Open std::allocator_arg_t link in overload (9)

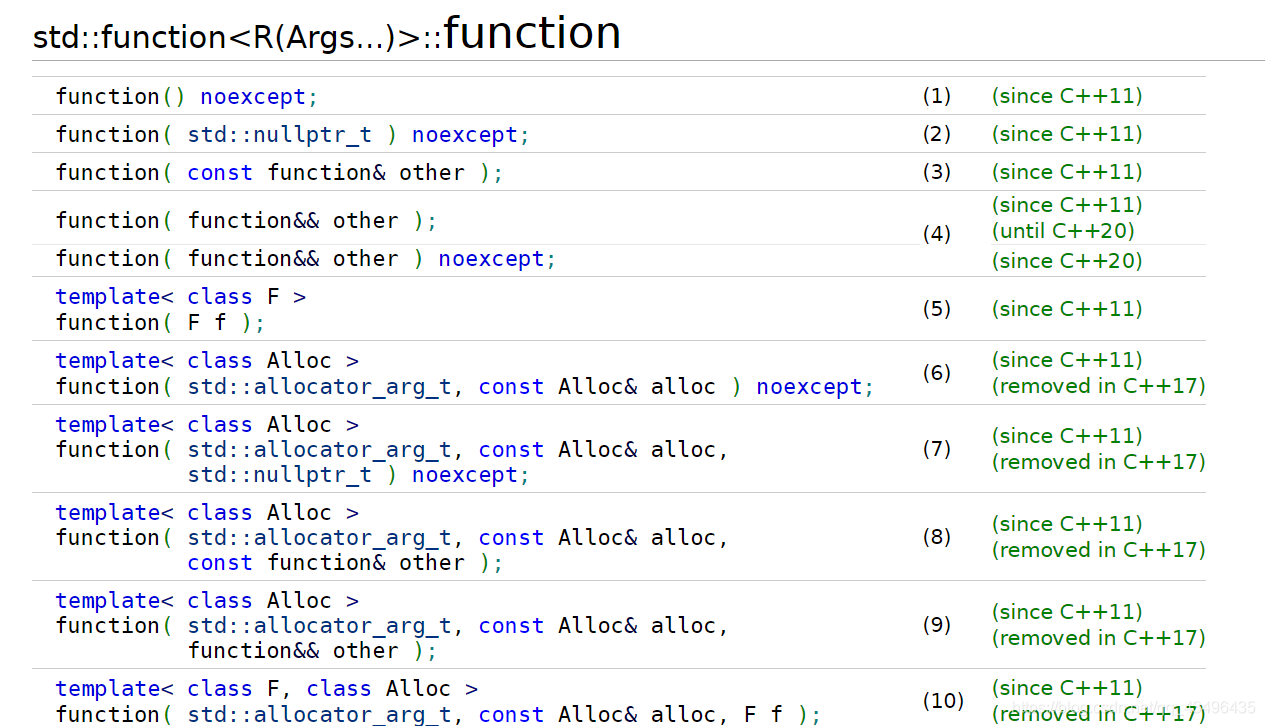319,626
